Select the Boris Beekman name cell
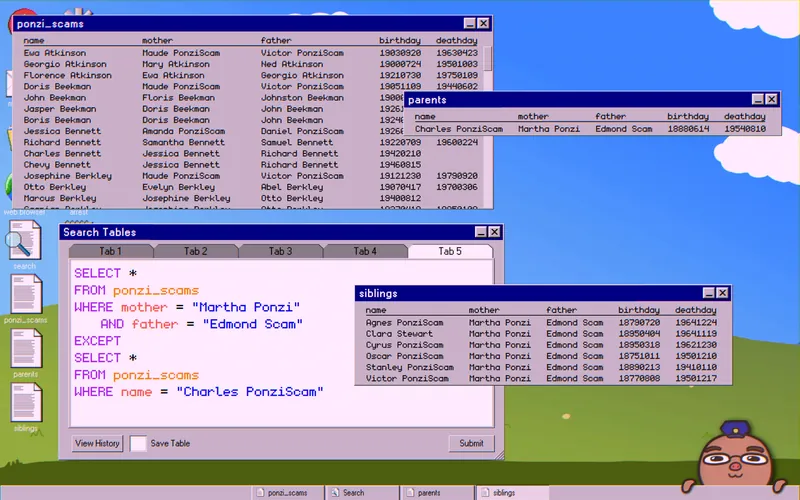The height and width of the screenshot is (500, 800). pos(57,120)
